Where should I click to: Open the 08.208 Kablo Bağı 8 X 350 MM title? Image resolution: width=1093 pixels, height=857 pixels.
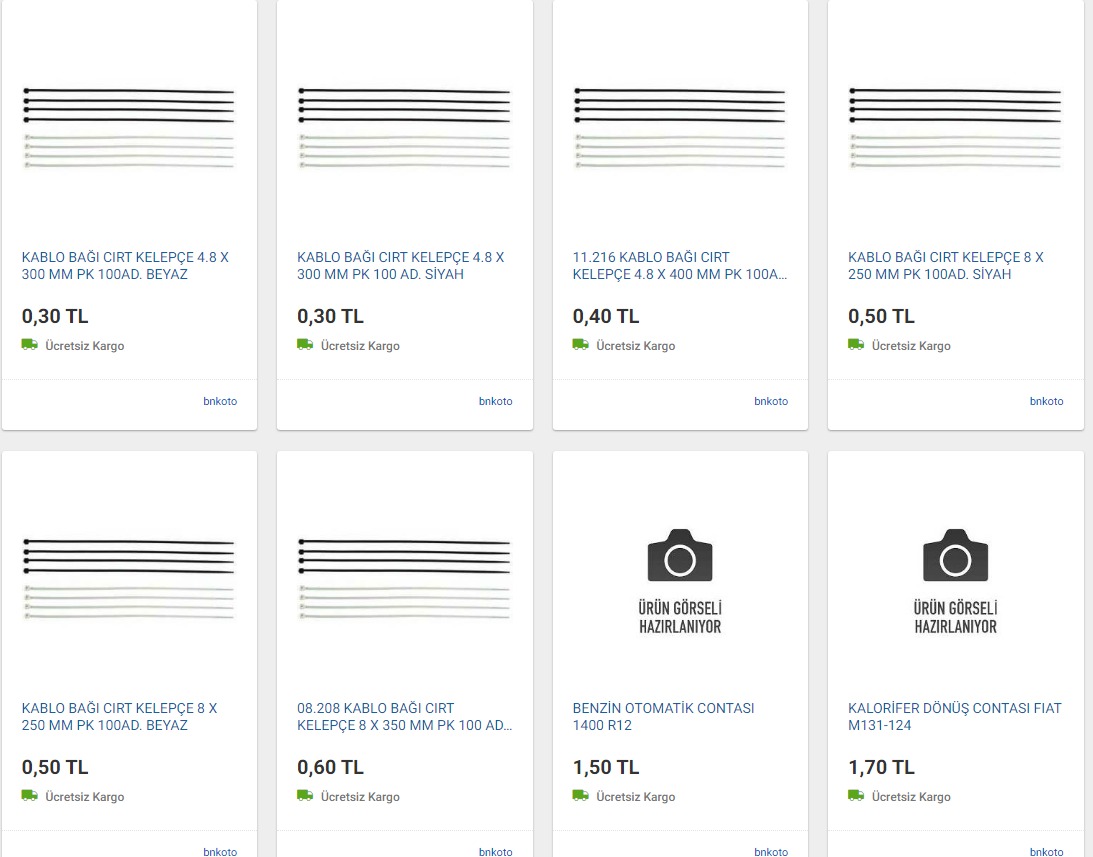pyautogui.click(x=404, y=716)
